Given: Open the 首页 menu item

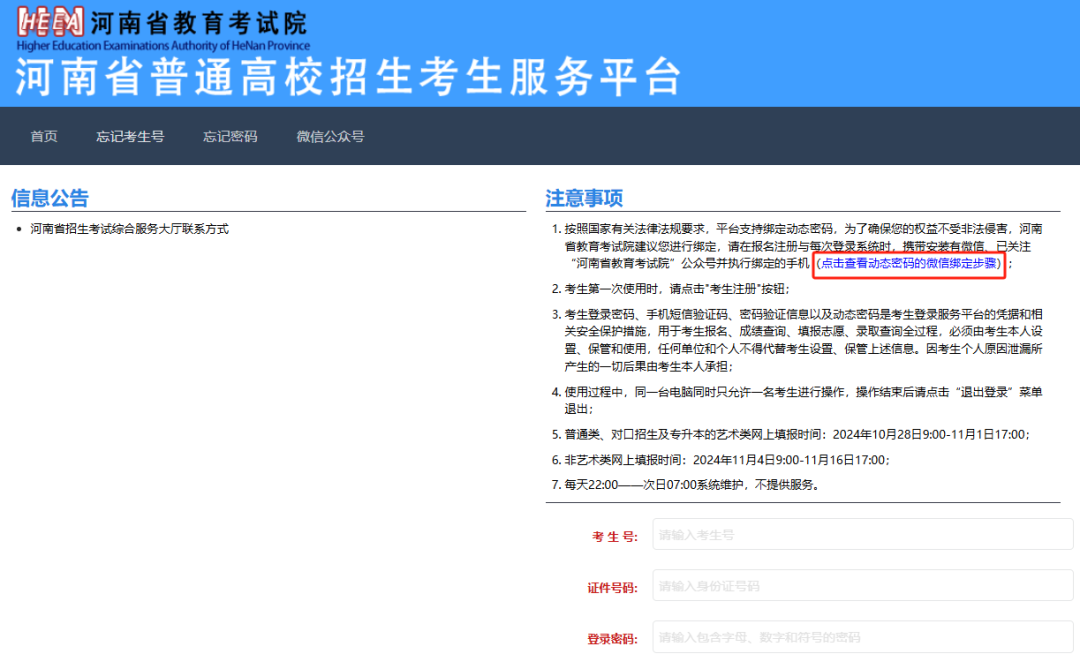Looking at the screenshot, I should point(43,136).
